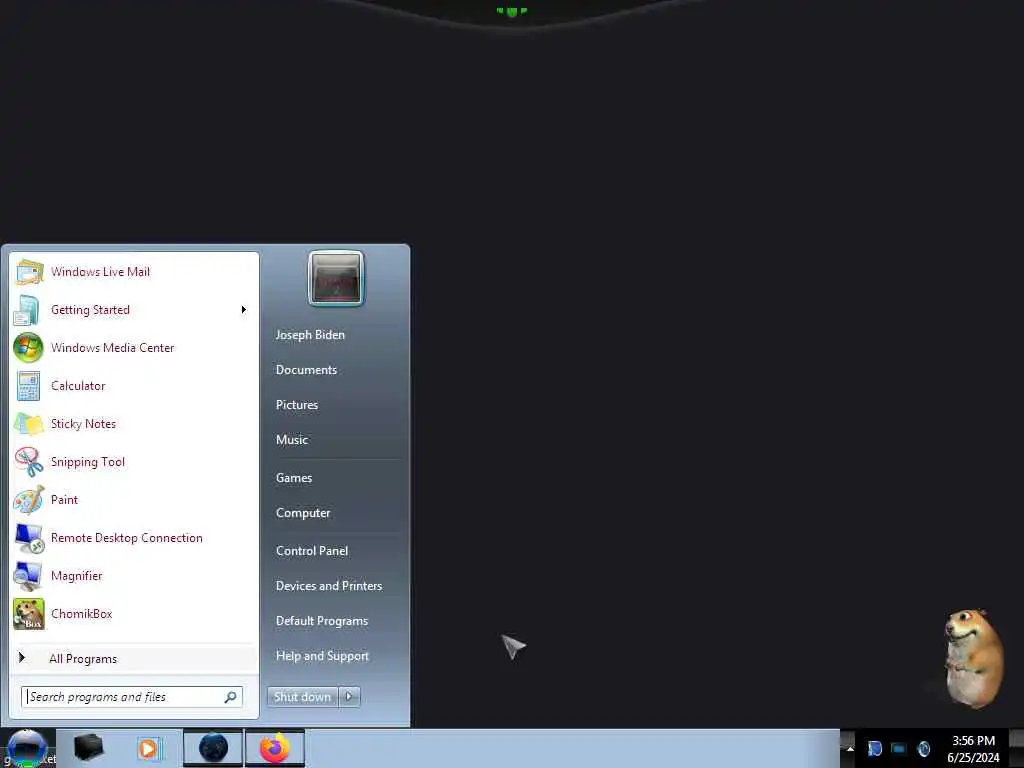Click the hamster desktop mascot

click(972, 658)
